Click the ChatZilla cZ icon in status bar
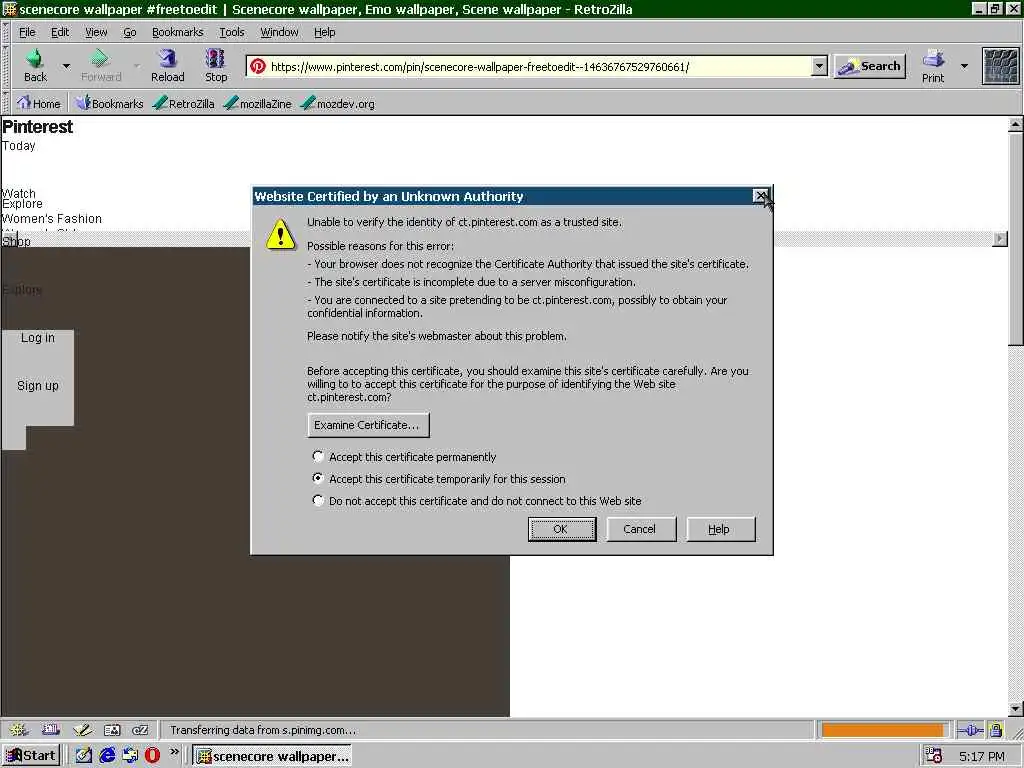1024x768 pixels. point(140,729)
